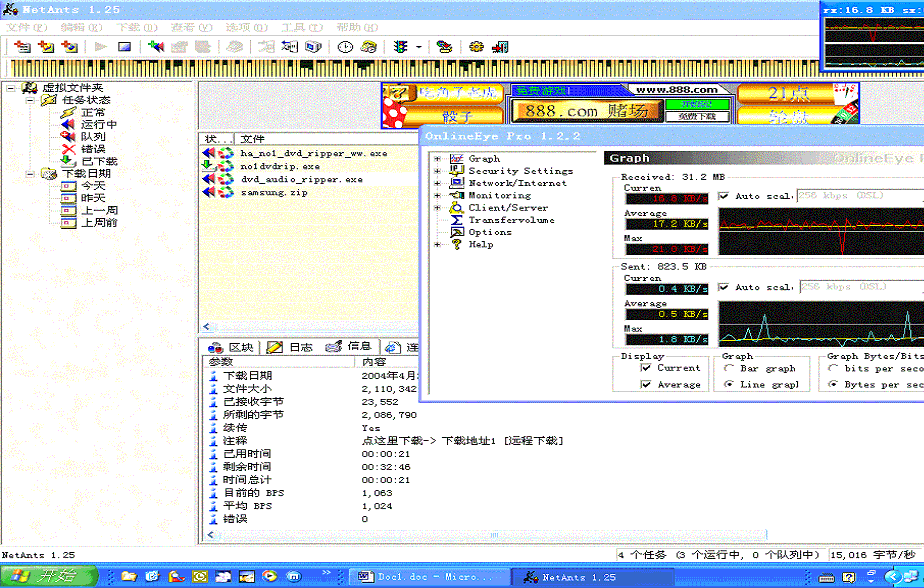Click the blue stop square toolbar icon
Viewport: 924px width, 588px height.
(124, 47)
